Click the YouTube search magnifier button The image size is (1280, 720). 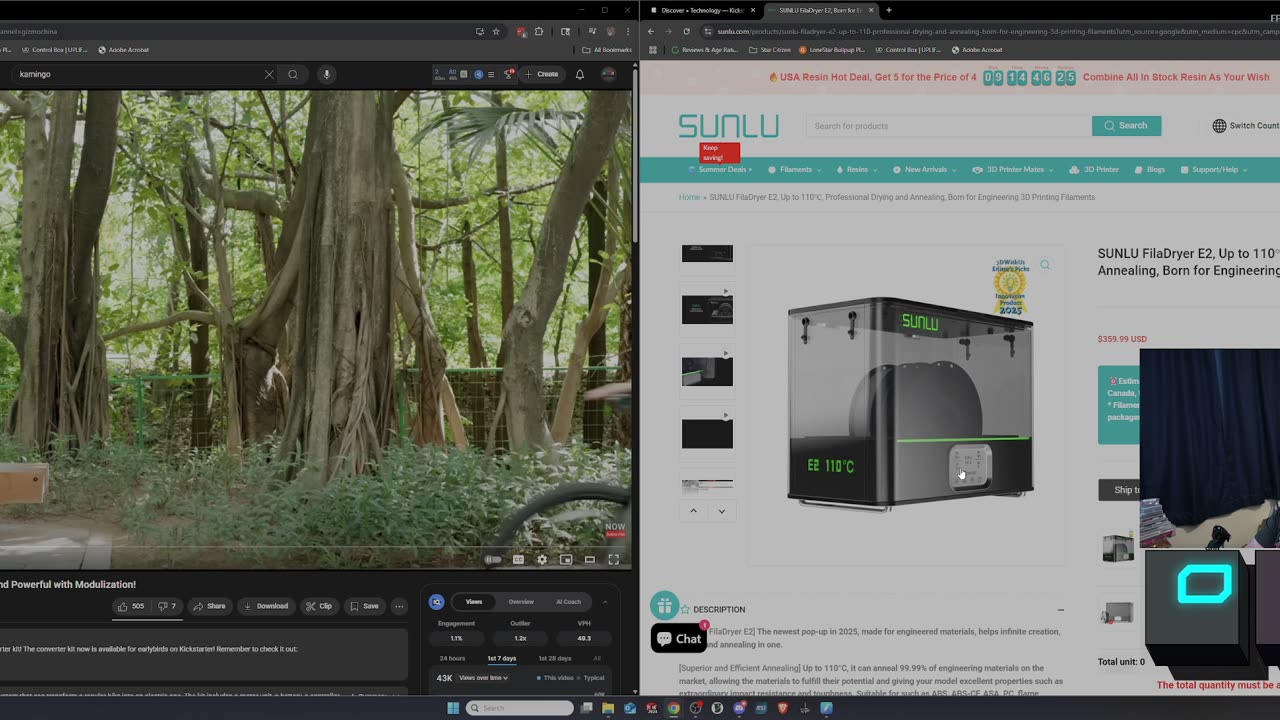293,74
